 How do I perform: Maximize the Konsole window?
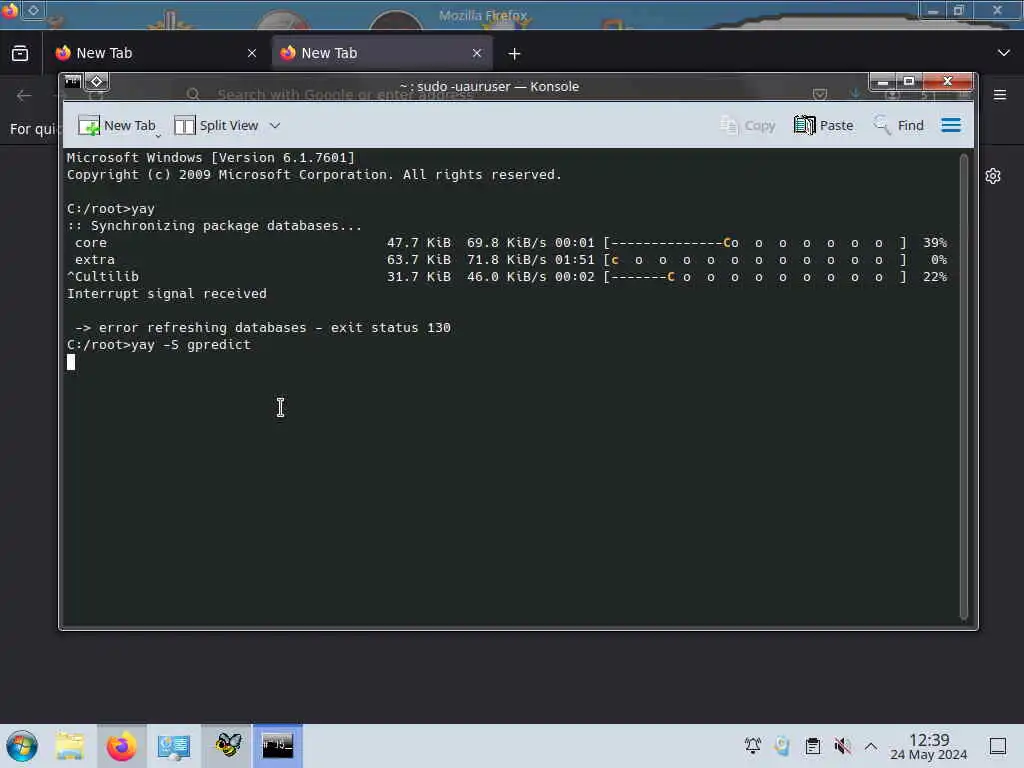click(x=908, y=82)
